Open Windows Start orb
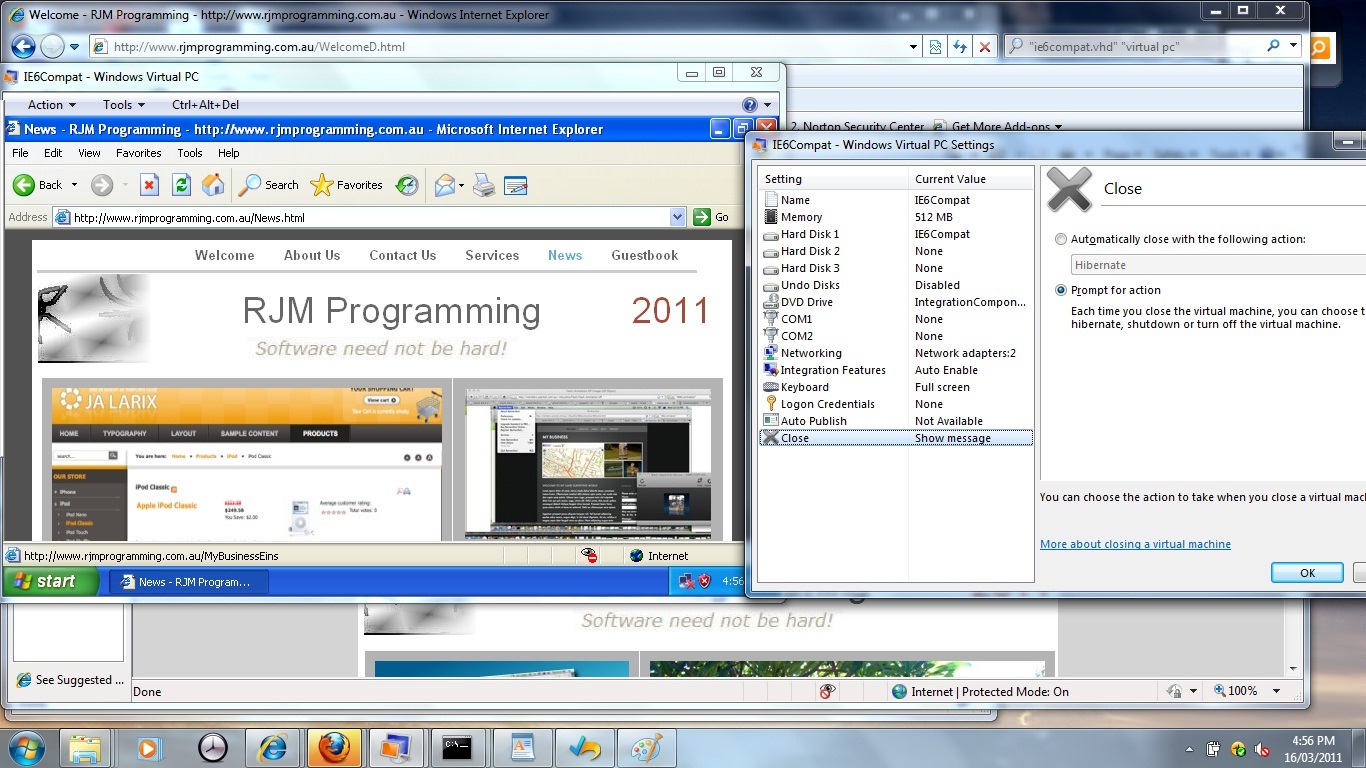 point(26,747)
